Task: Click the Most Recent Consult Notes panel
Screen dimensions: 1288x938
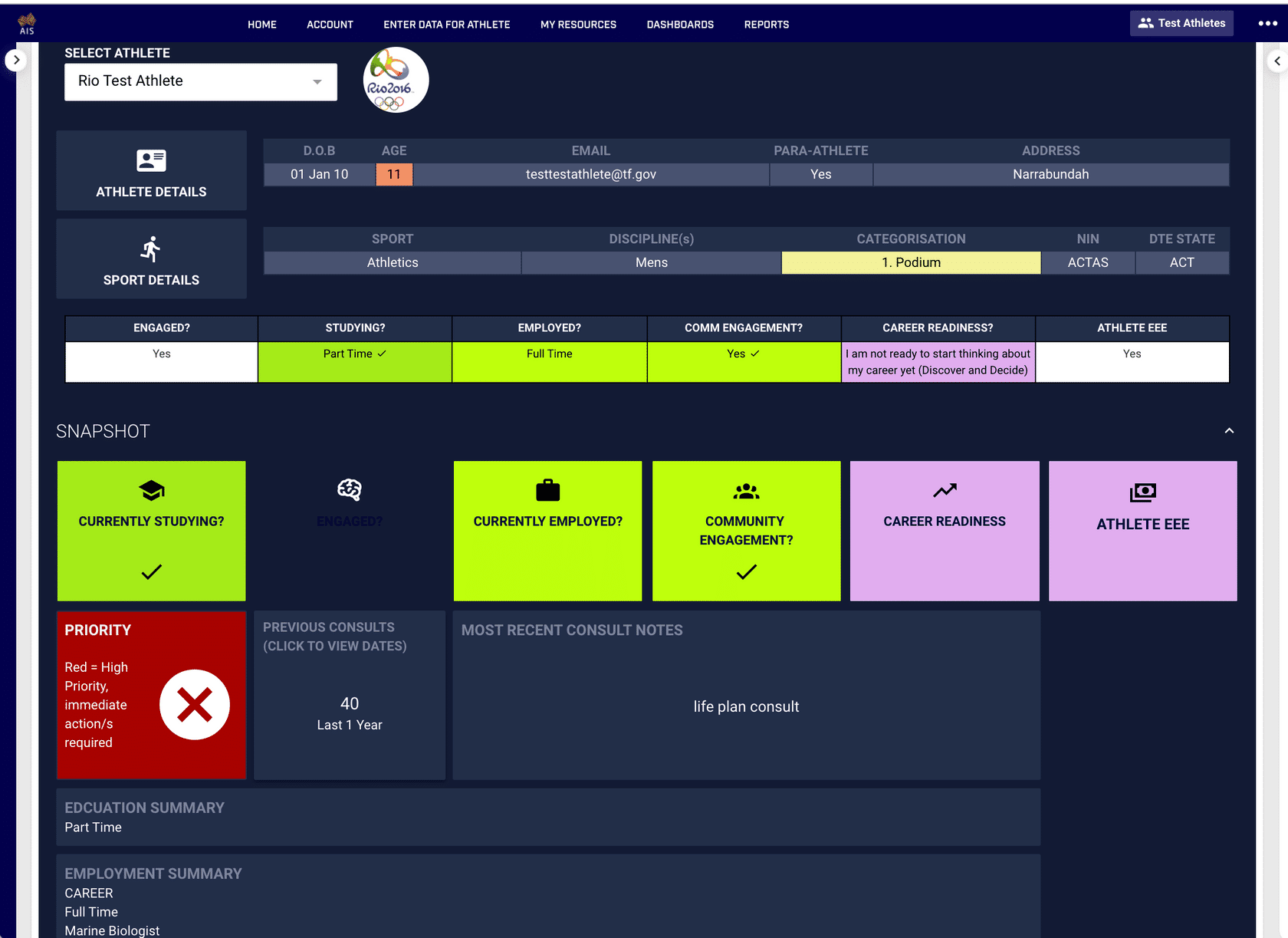Action: [x=747, y=695]
